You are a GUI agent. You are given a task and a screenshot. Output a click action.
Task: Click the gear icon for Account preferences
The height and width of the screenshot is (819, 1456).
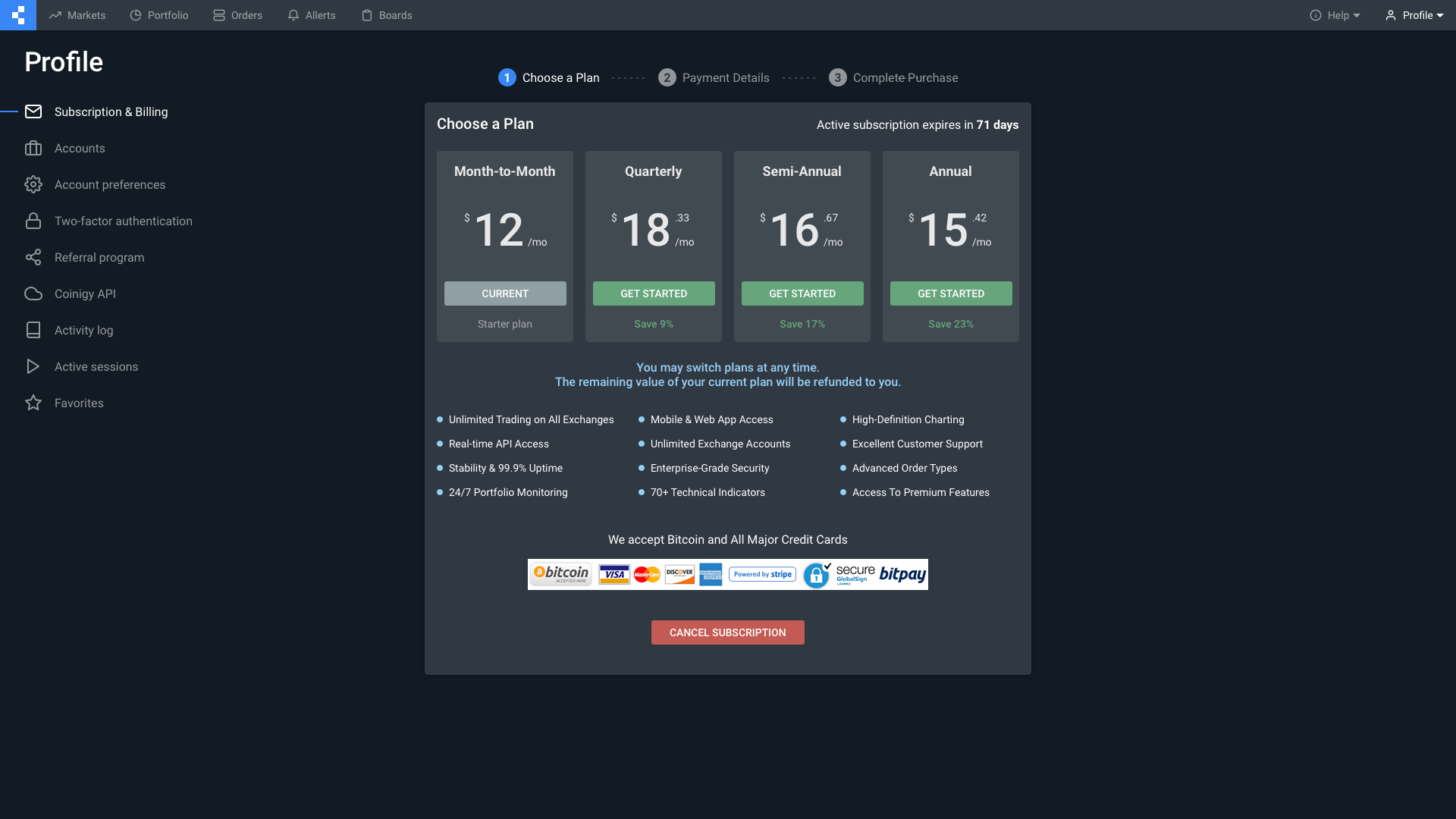[x=33, y=184]
